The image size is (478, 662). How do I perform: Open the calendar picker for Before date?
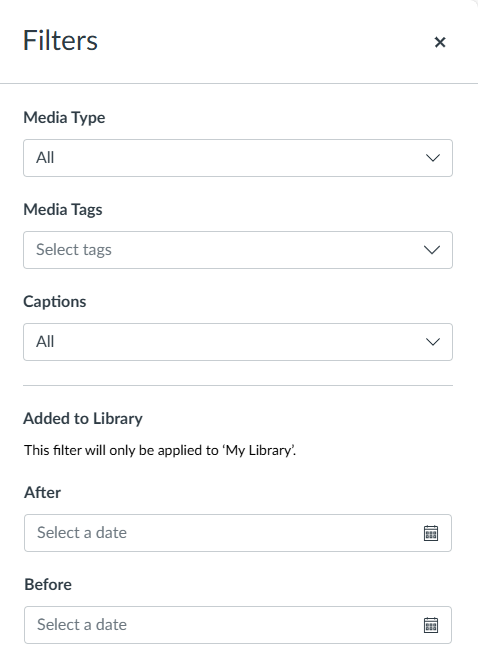click(x=431, y=625)
